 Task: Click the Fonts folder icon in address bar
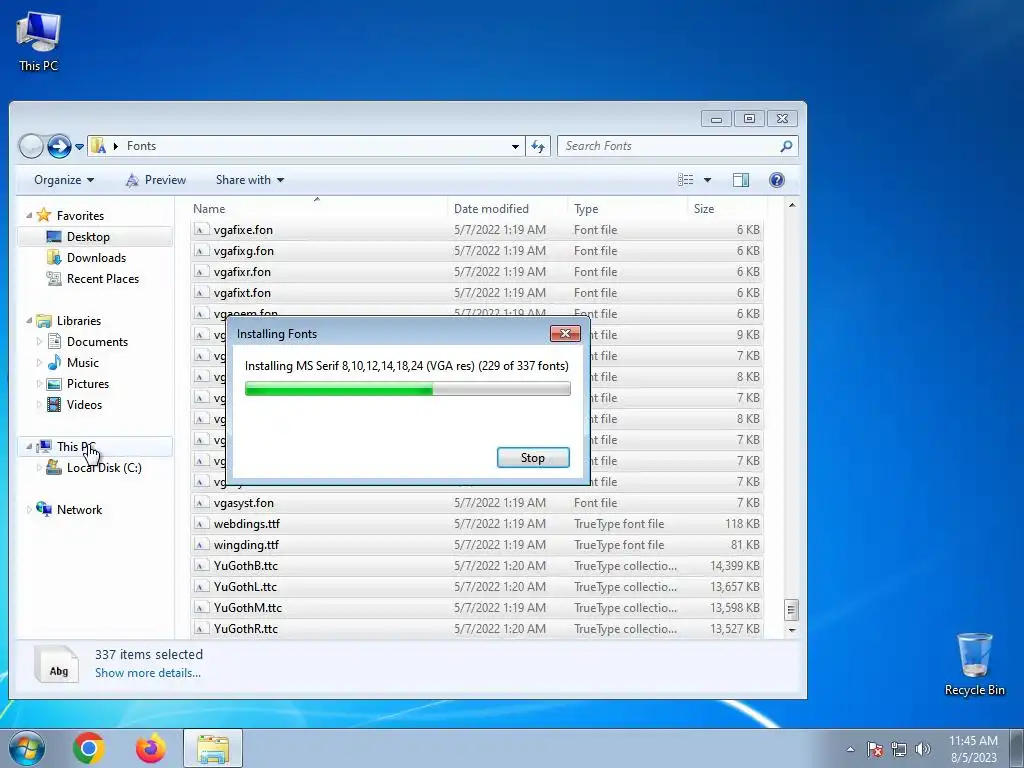98,146
